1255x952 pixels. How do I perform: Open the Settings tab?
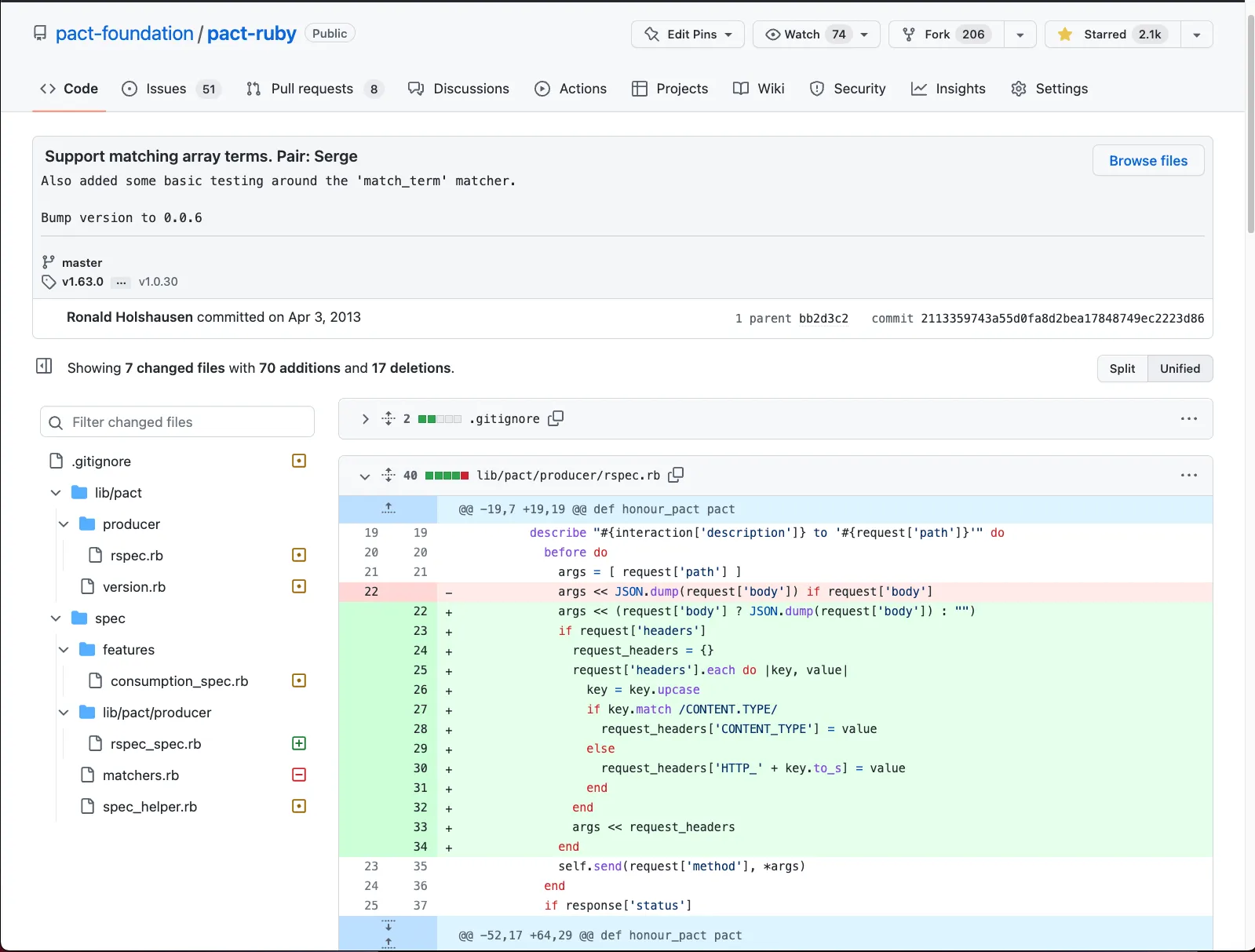click(x=1049, y=89)
